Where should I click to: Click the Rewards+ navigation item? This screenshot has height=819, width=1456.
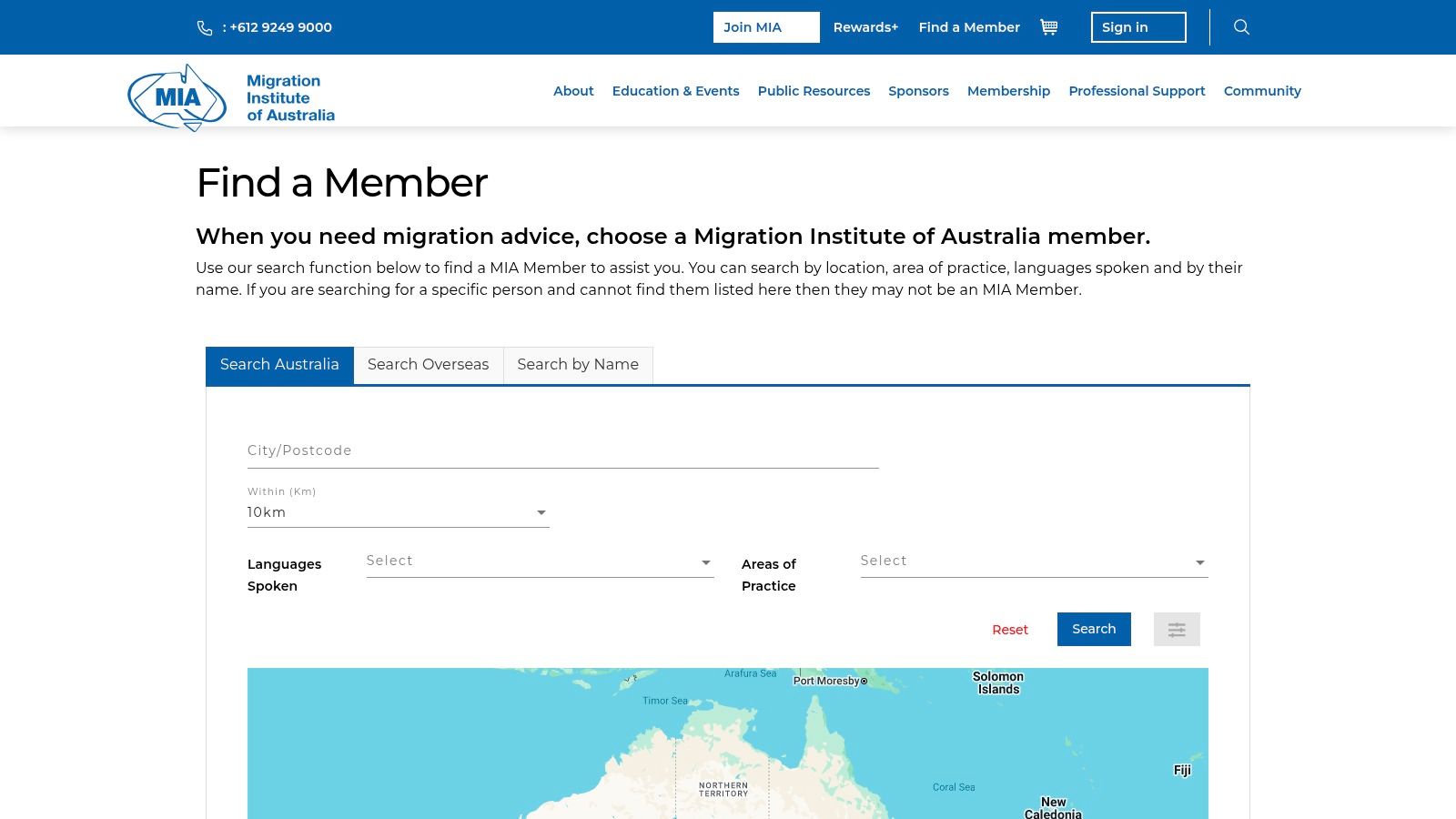coord(864,27)
